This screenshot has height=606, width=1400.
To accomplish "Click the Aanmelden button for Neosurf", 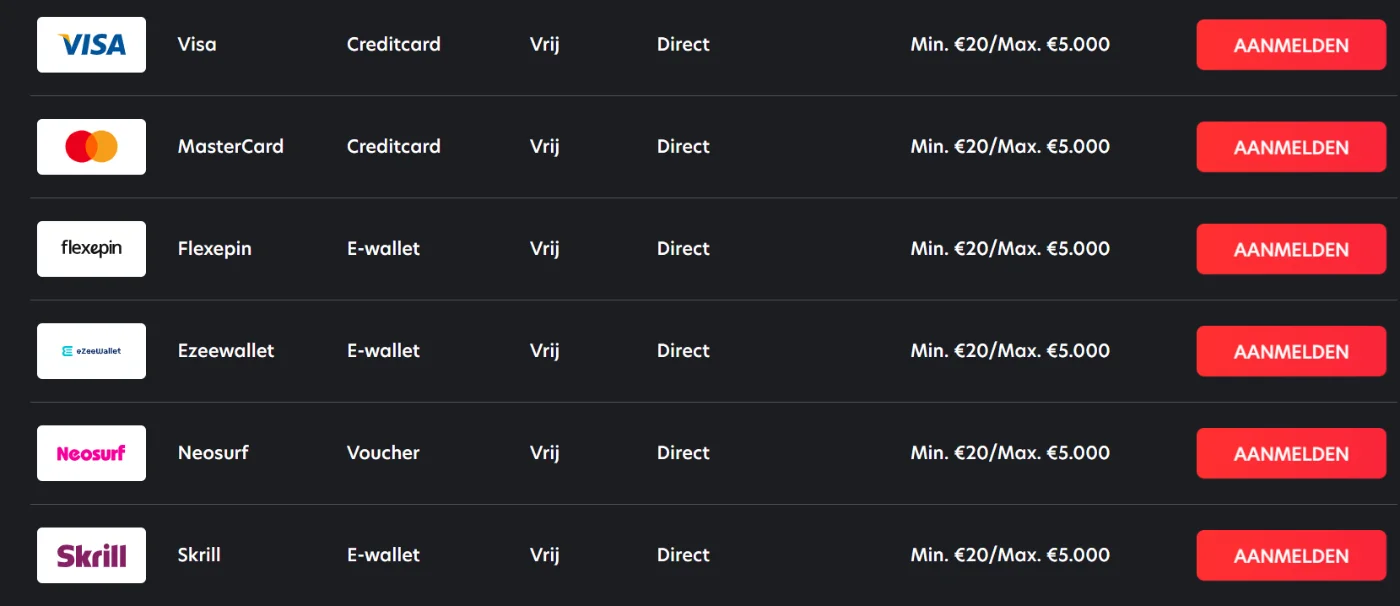I will coord(1291,453).
